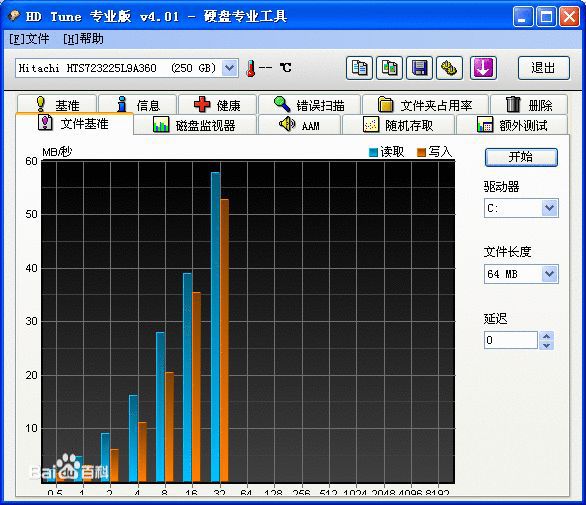The image size is (586, 505).
Task: Click the thermometer temperature icon
Action: [251, 68]
